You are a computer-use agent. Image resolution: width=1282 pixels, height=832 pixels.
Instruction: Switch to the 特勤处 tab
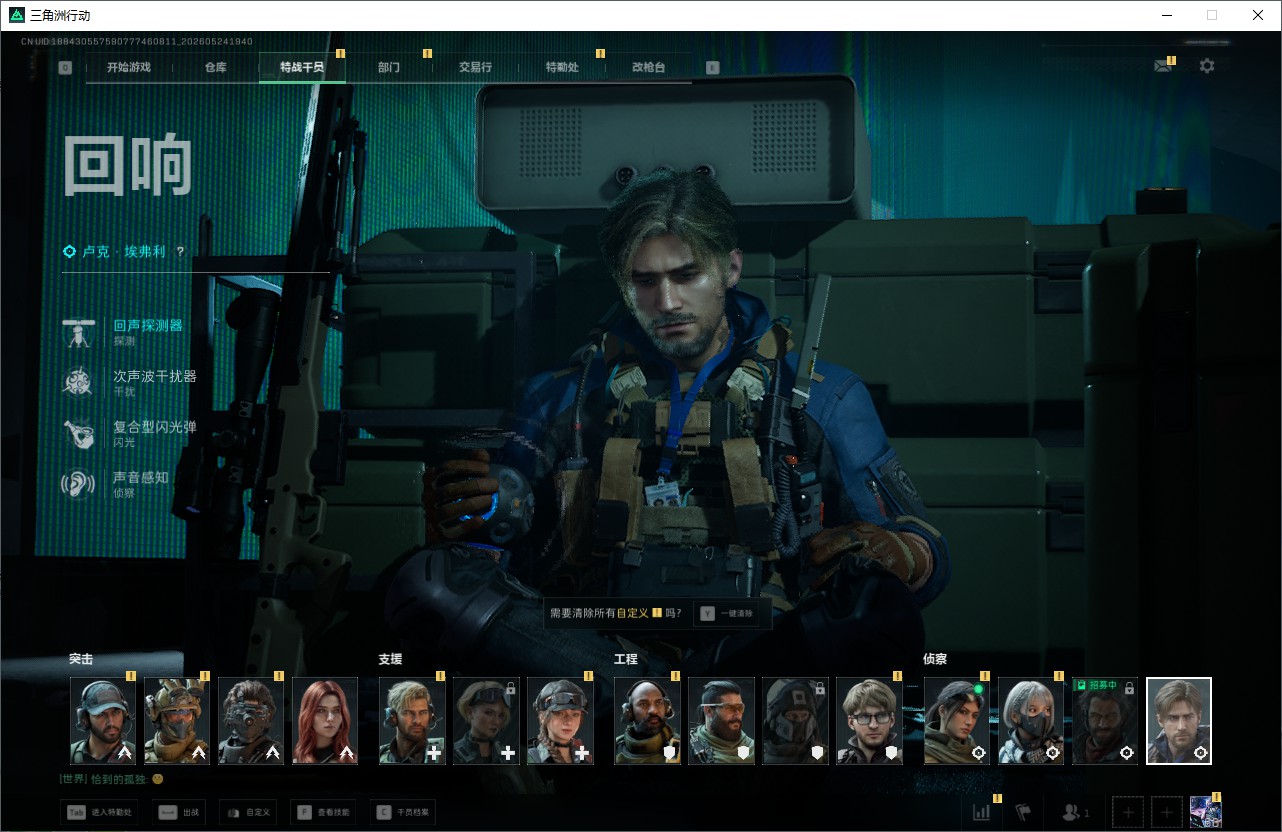(x=562, y=67)
